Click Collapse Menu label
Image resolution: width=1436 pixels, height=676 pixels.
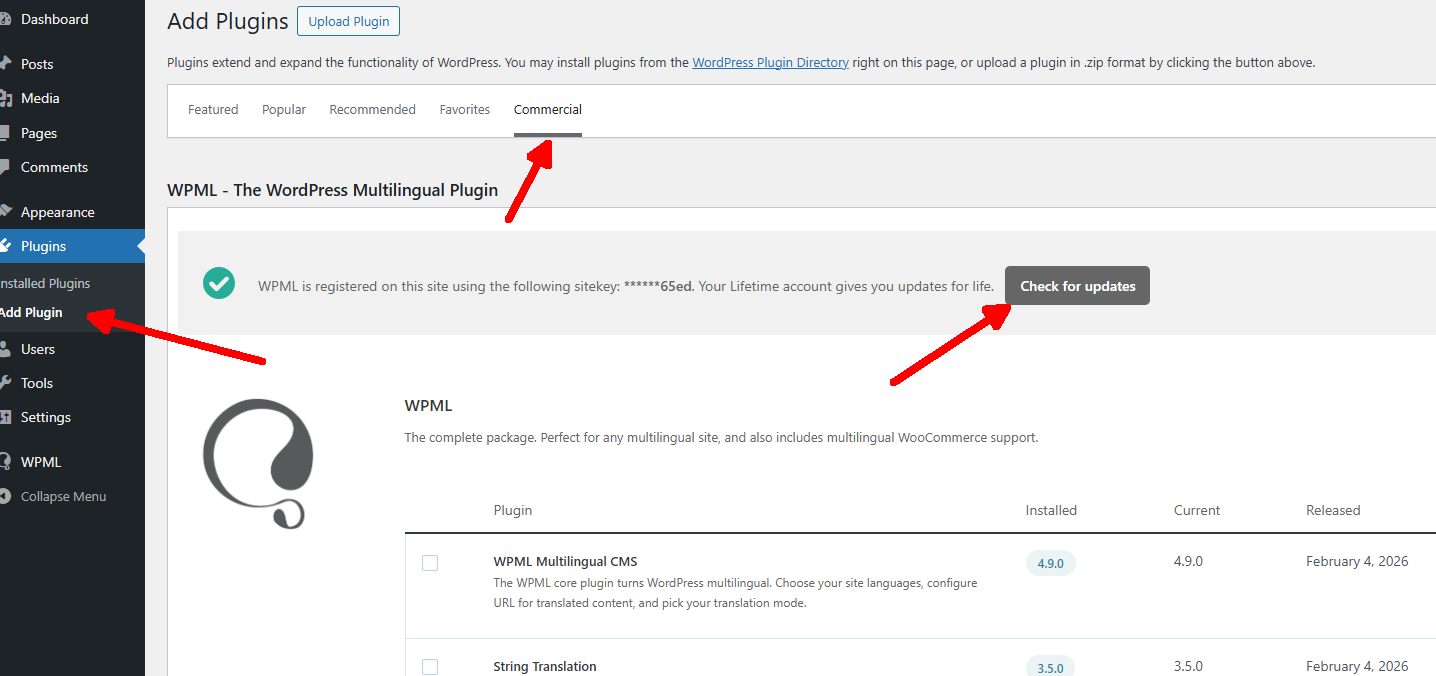pyautogui.click(x=63, y=496)
